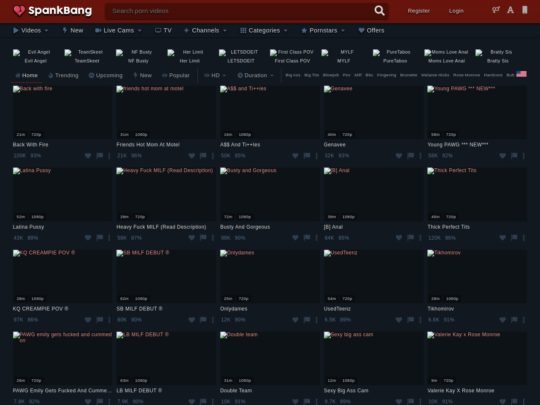Screen dimensions: 540x405
Task: Switch to the Trending tab
Action: [x=63, y=75]
